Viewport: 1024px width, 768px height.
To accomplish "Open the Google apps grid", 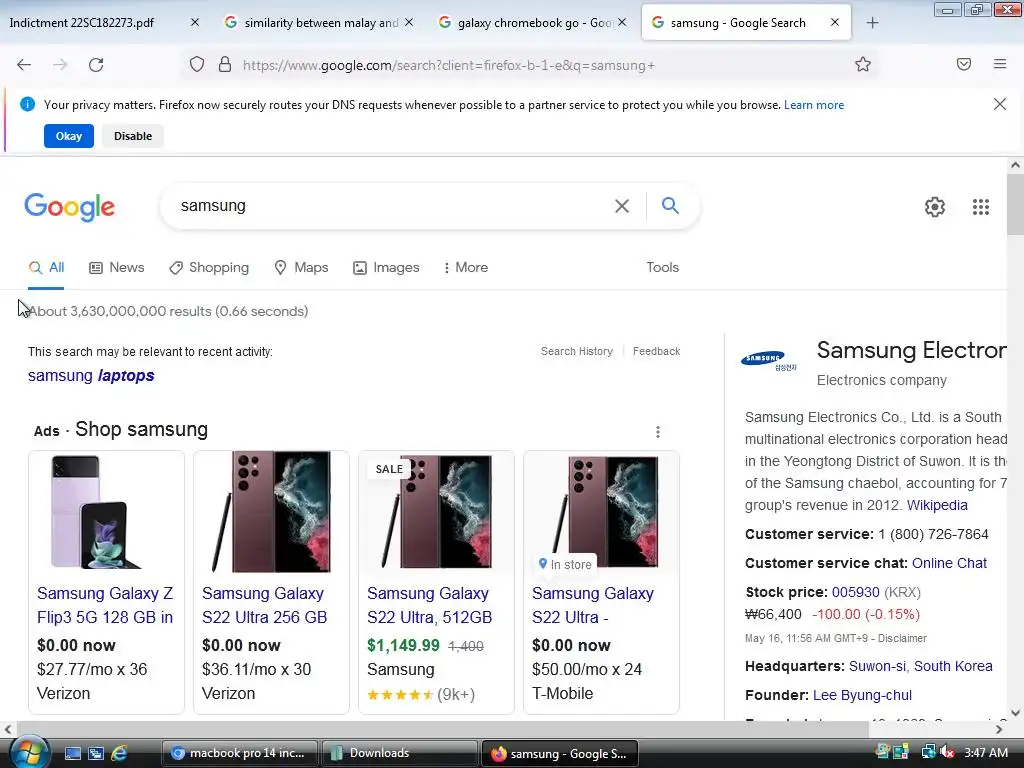I will click(981, 207).
